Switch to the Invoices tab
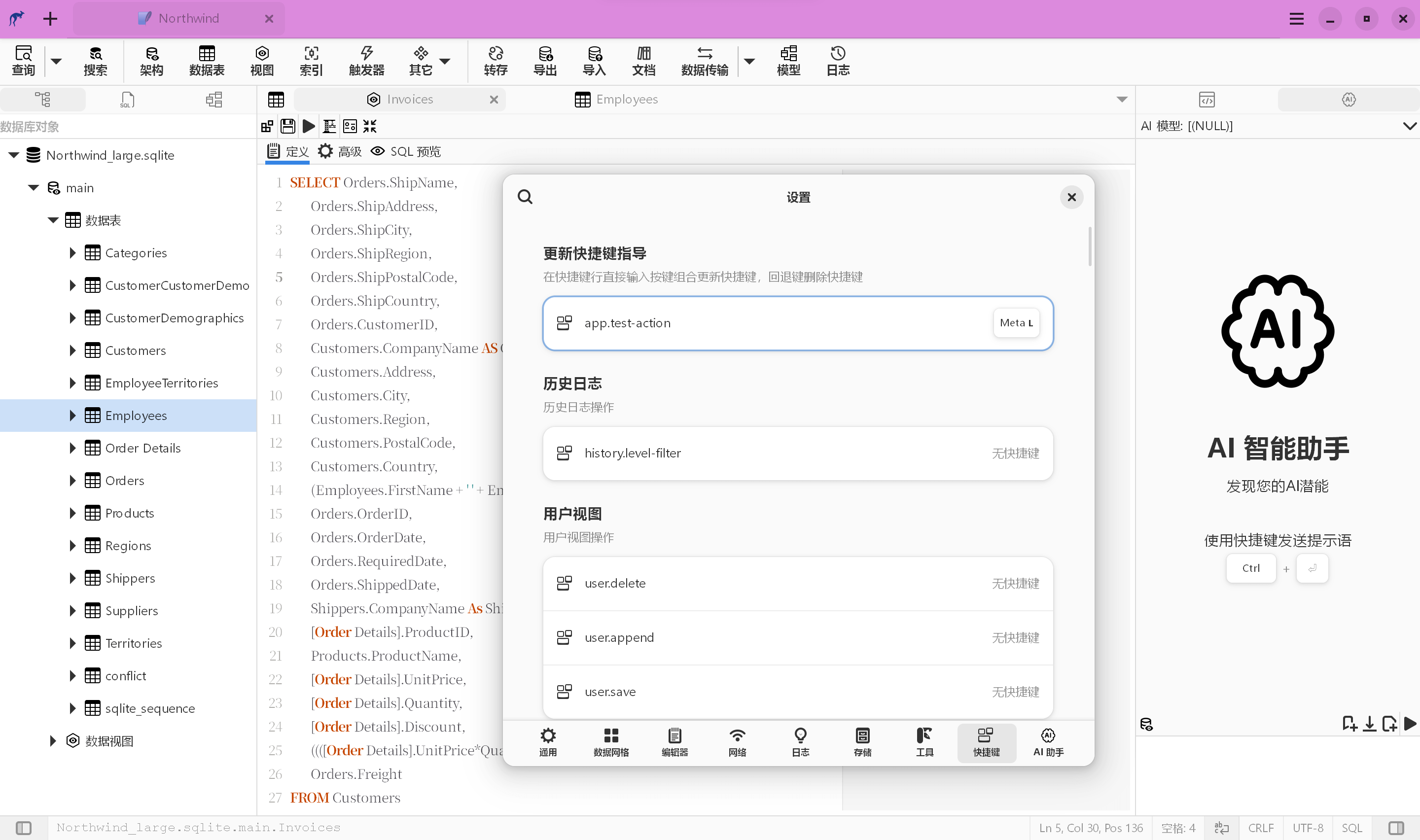 tap(400, 100)
